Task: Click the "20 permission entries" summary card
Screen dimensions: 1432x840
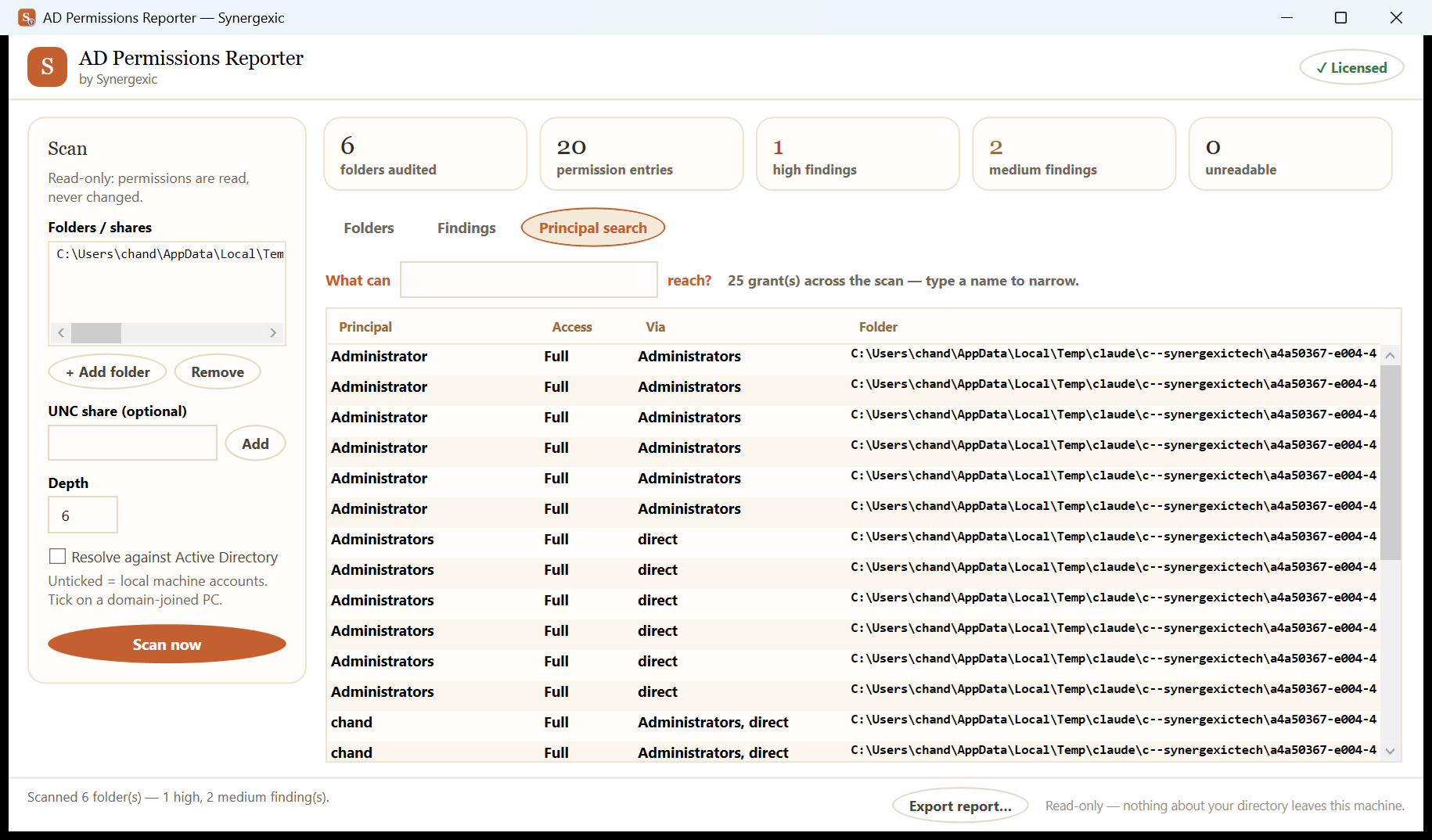Action: (642, 154)
